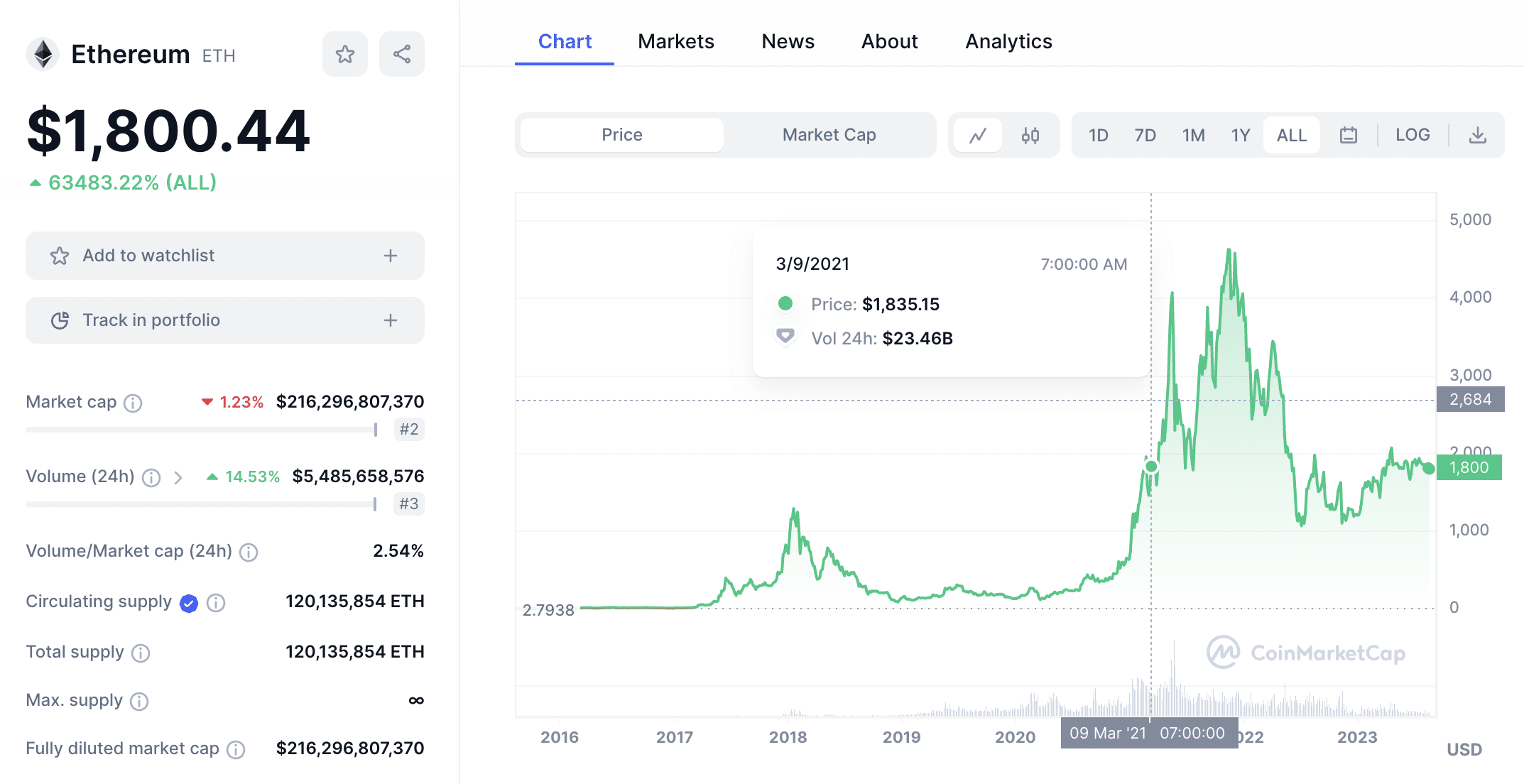Click the Market cap rank progress bar
Screen dimensions: 1524x784
[202, 430]
